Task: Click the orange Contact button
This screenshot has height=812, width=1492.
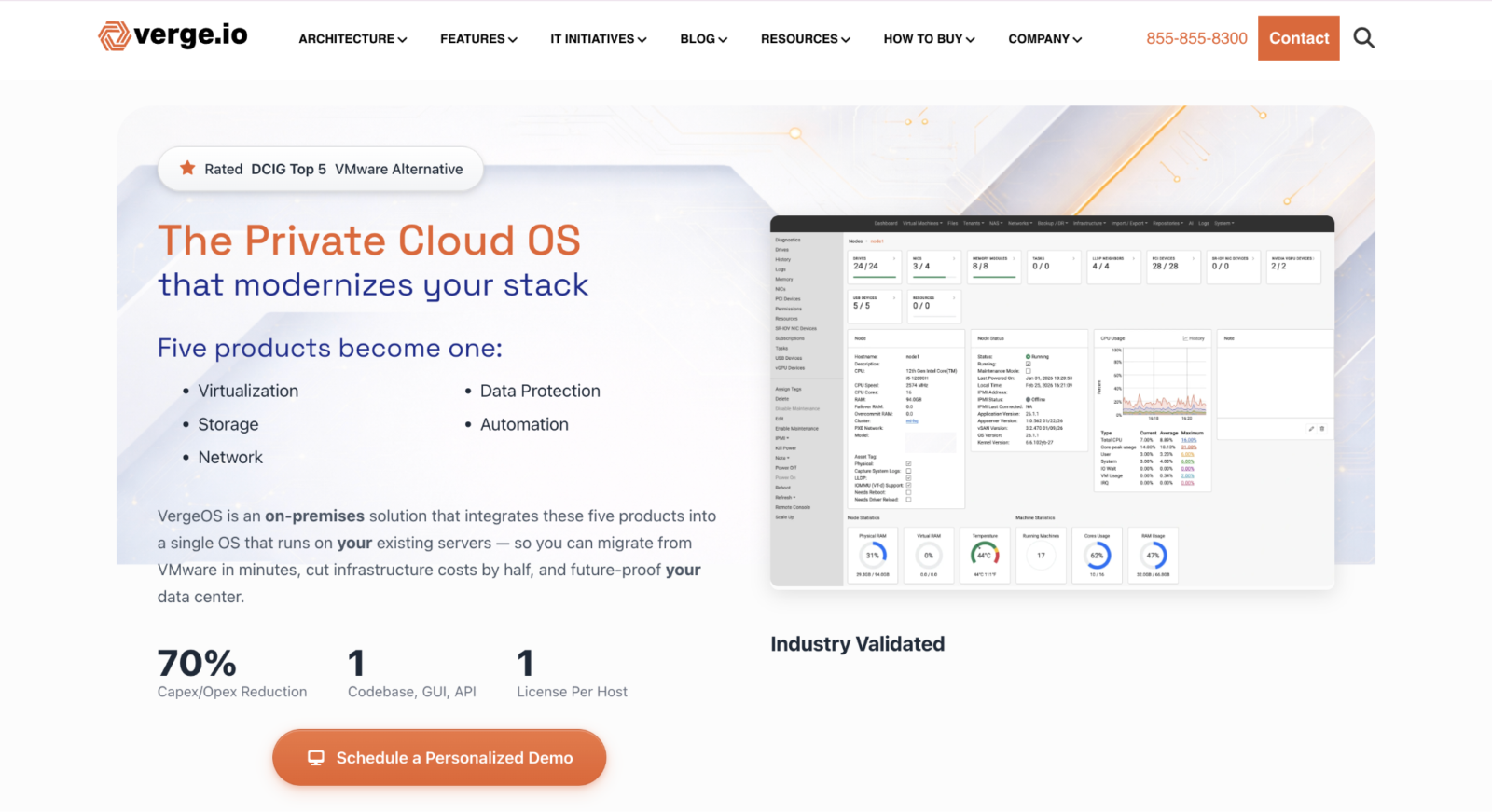Action: tap(1299, 38)
